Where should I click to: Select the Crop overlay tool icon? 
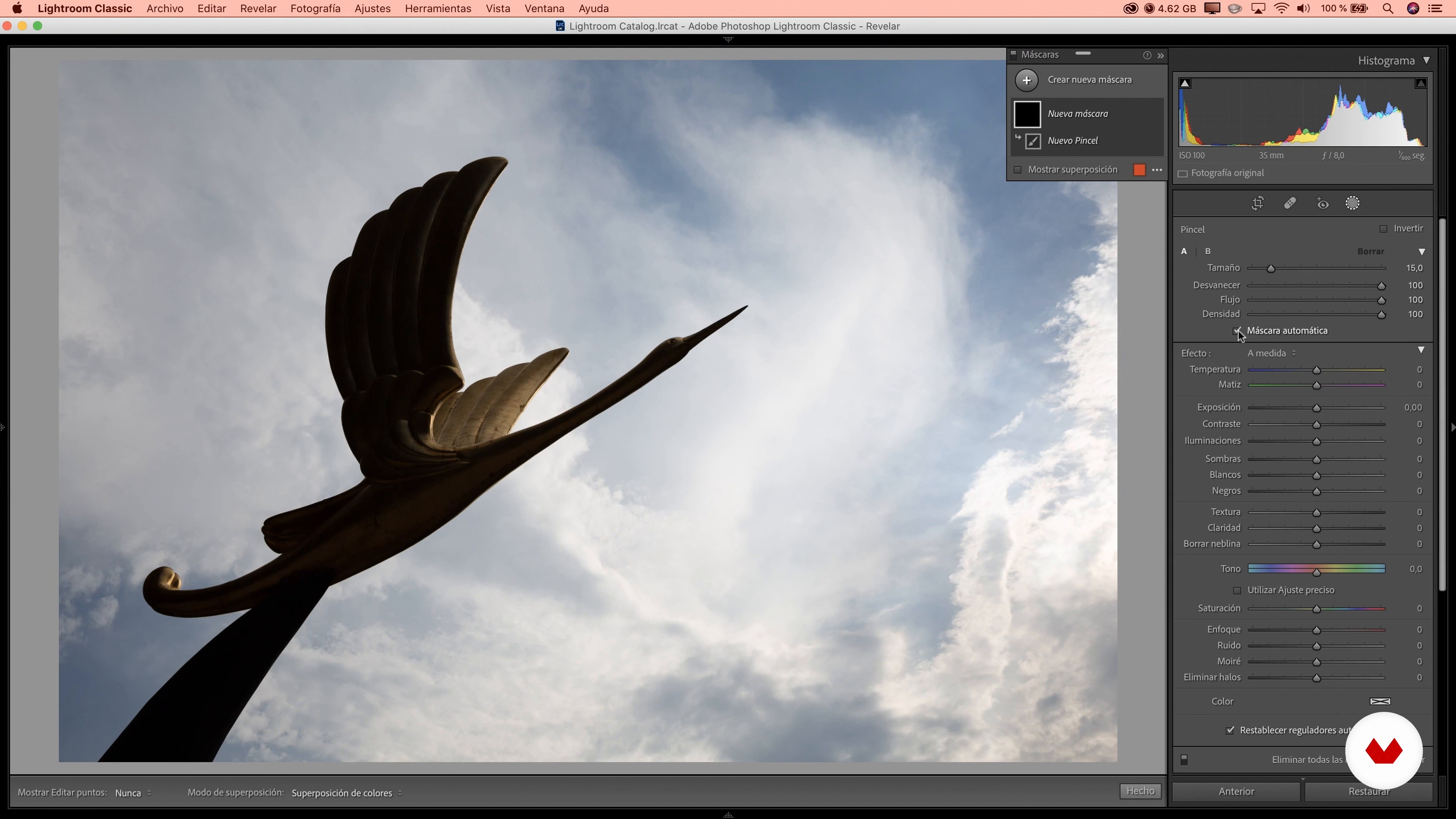pyautogui.click(x=1258, y=204)
